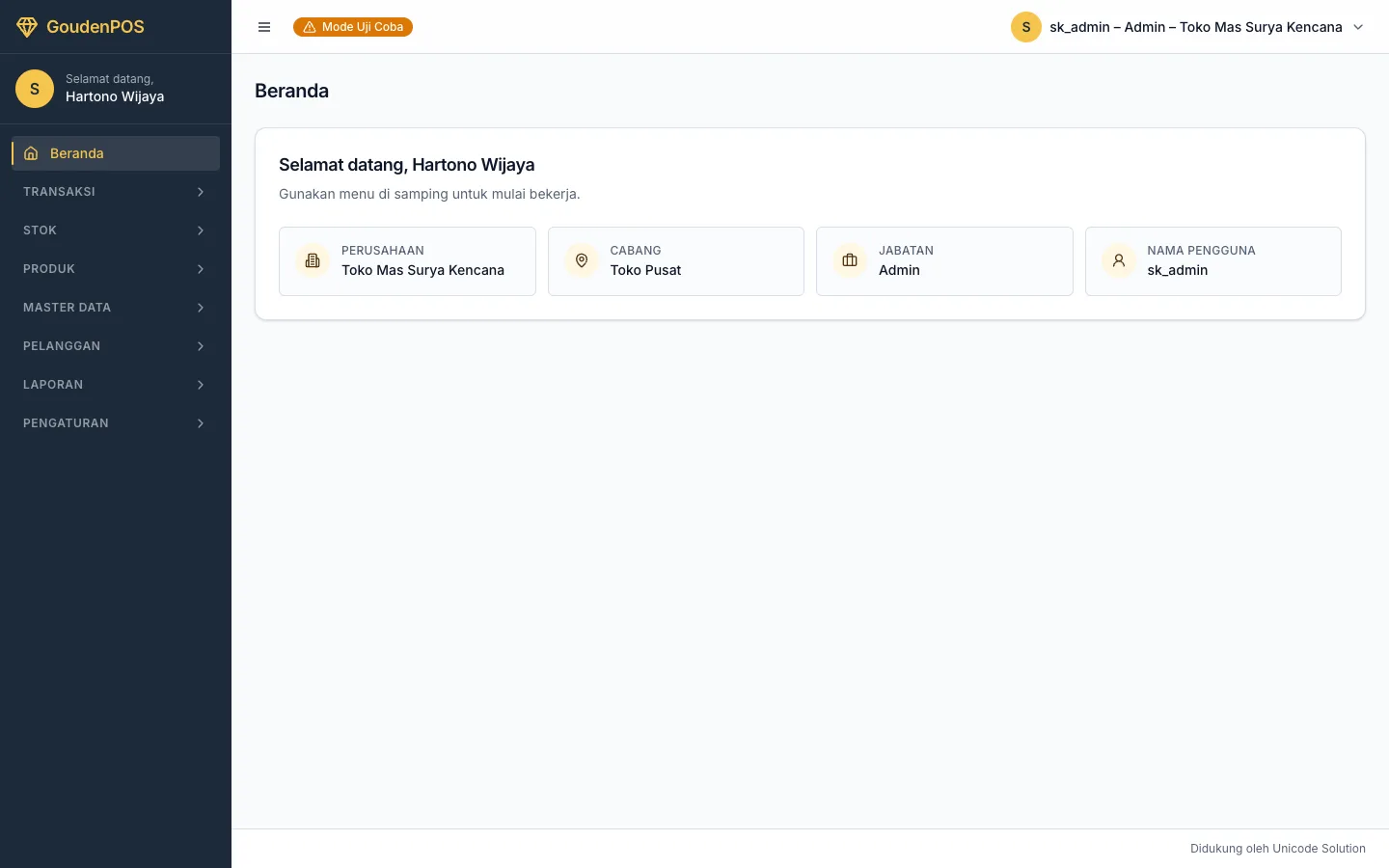
Task: Expand the Produk chevron arrow
Action: 201,269
